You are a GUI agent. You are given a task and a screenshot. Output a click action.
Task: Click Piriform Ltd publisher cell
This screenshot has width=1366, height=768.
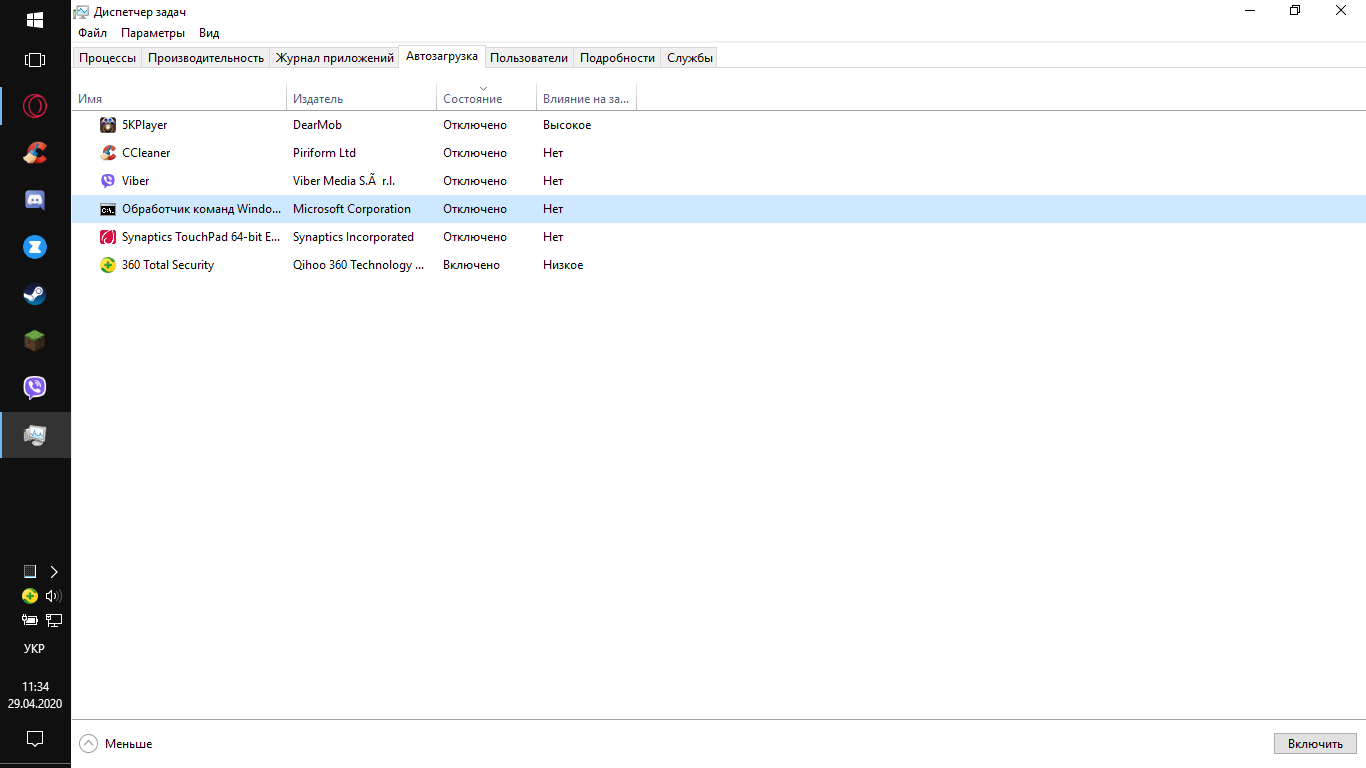pos(324,153)
